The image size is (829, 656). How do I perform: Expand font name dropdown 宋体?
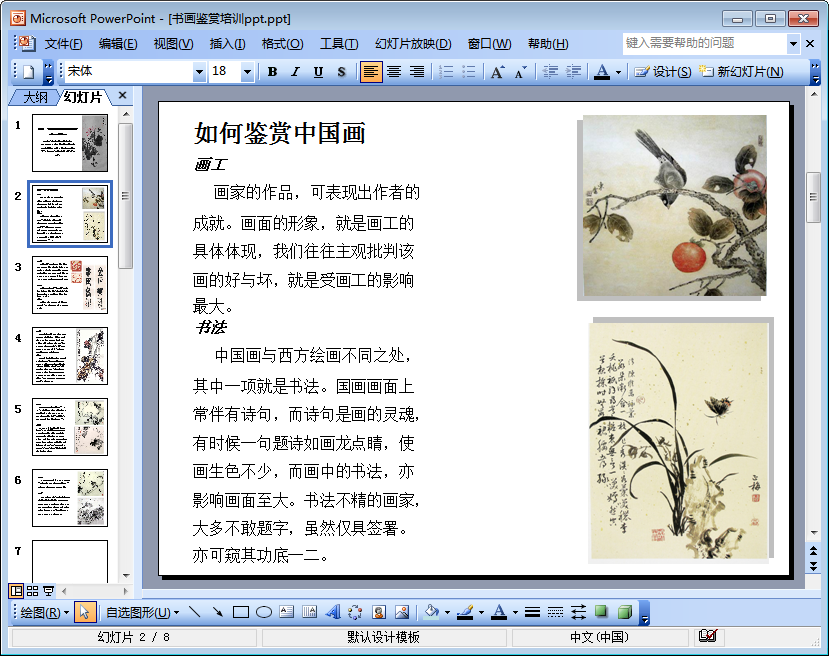(199, 71)
